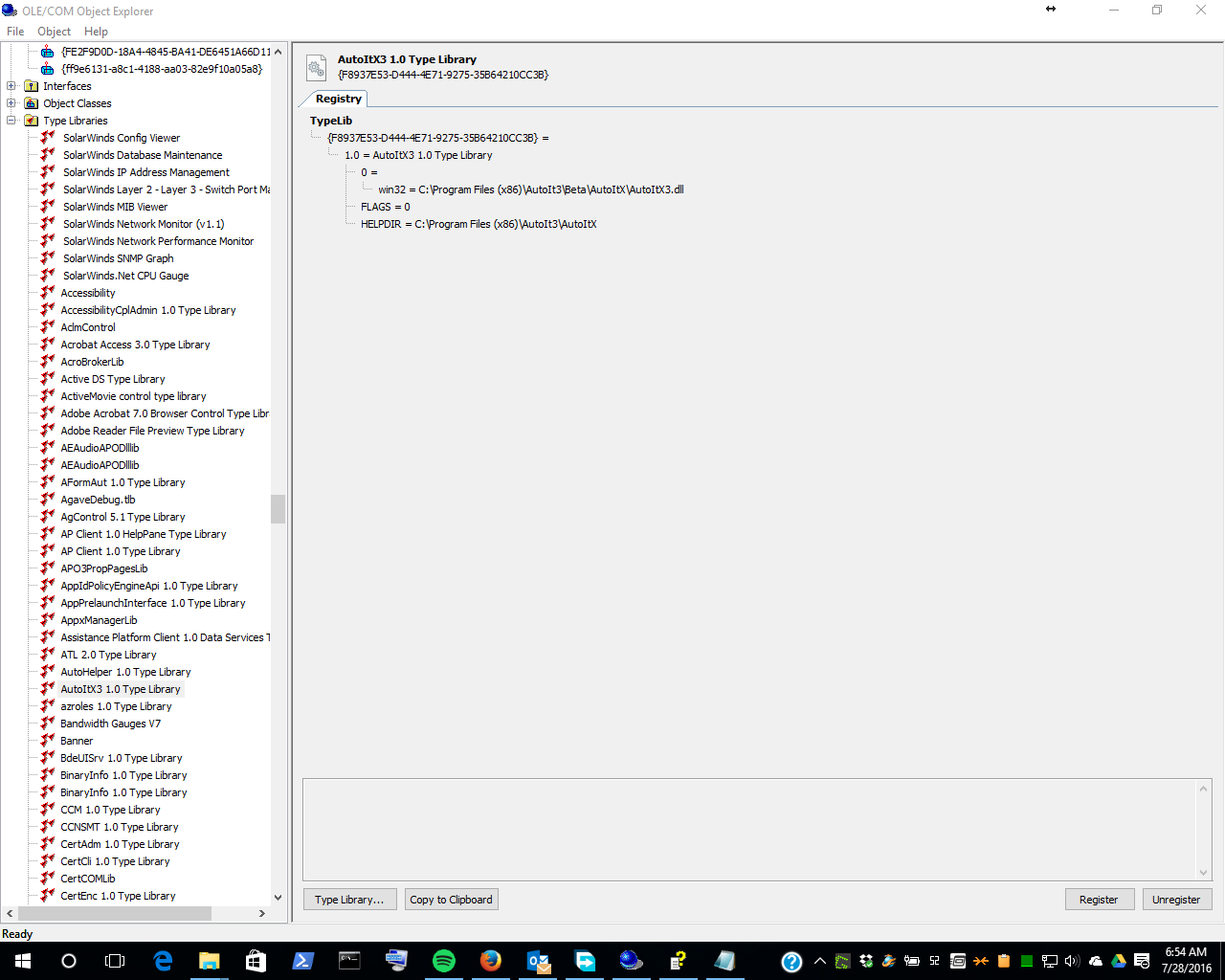The width and height of the screenshot is (1225, 980).
Task: Click the Type Libraries folder icon
Action: pos(31,121)
